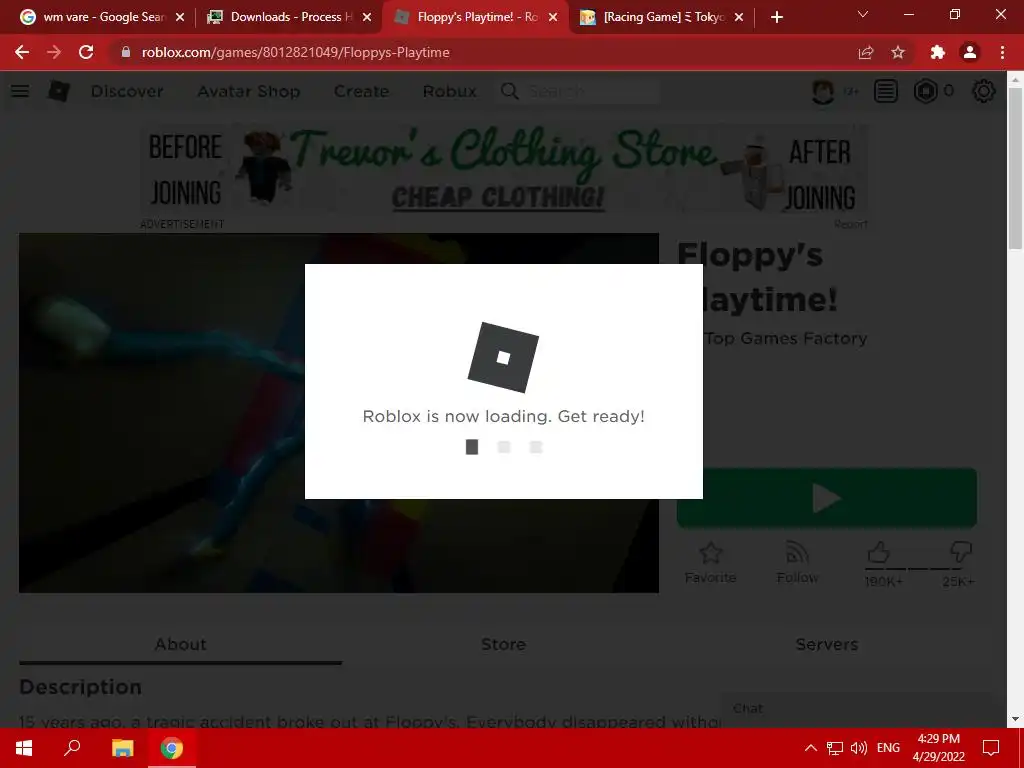Select the Store tab
1024x768 pixels.
[504, 645]
